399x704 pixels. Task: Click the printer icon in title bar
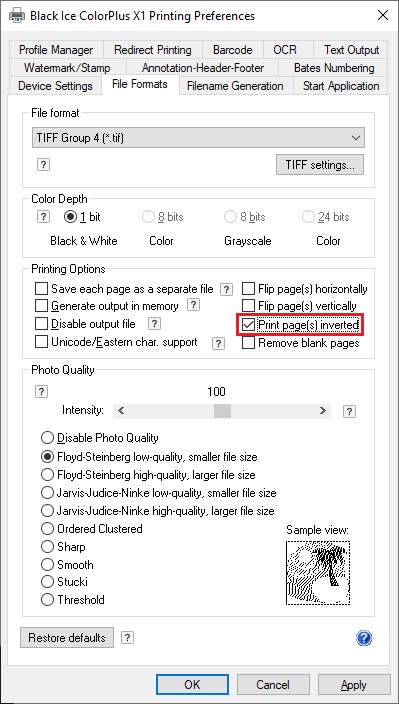[16, 16]
